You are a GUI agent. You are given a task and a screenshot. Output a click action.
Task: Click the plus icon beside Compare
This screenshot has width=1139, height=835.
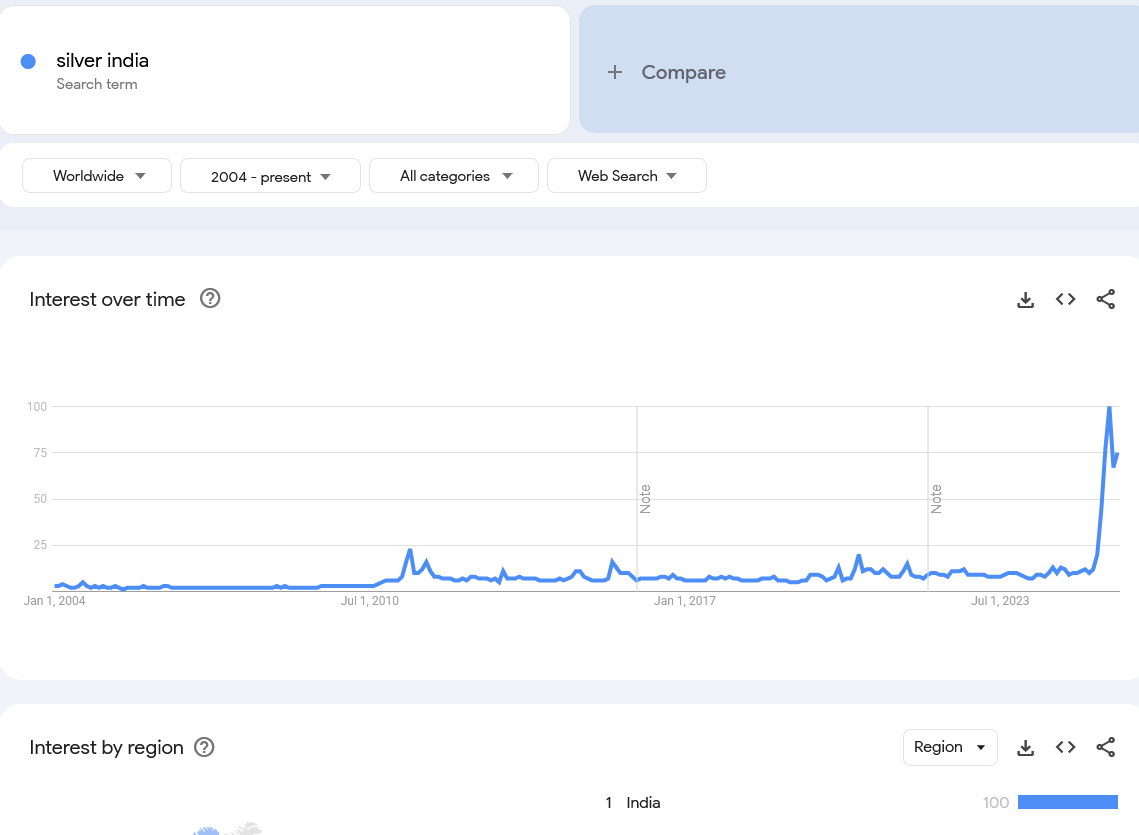[615, 72]
